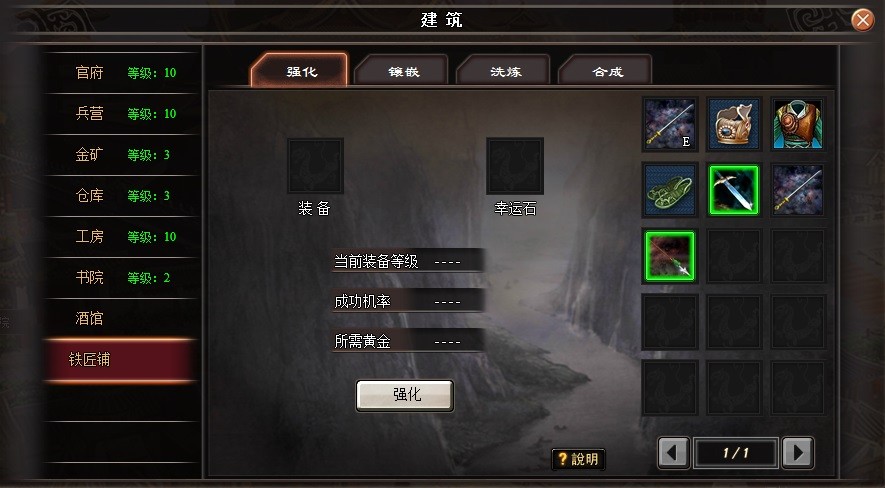Select the unequipped sword in second row
The width and height of the screenshot is (885, 488).
click(798, 190)
